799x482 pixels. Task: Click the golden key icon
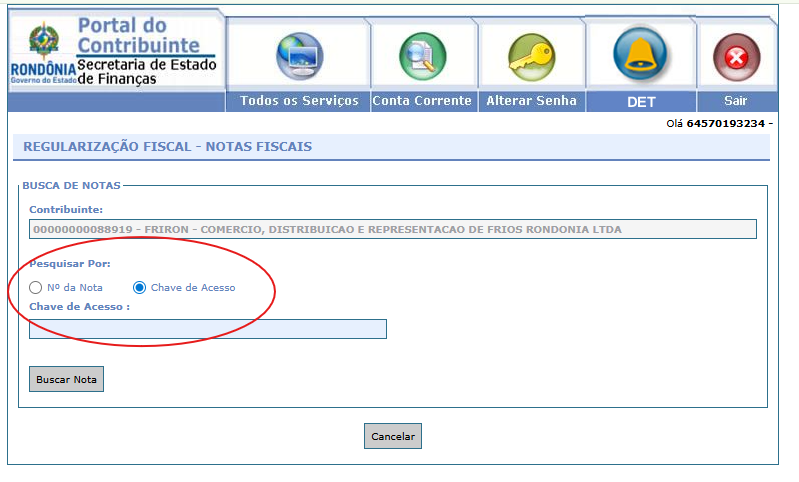pos(530,56)
